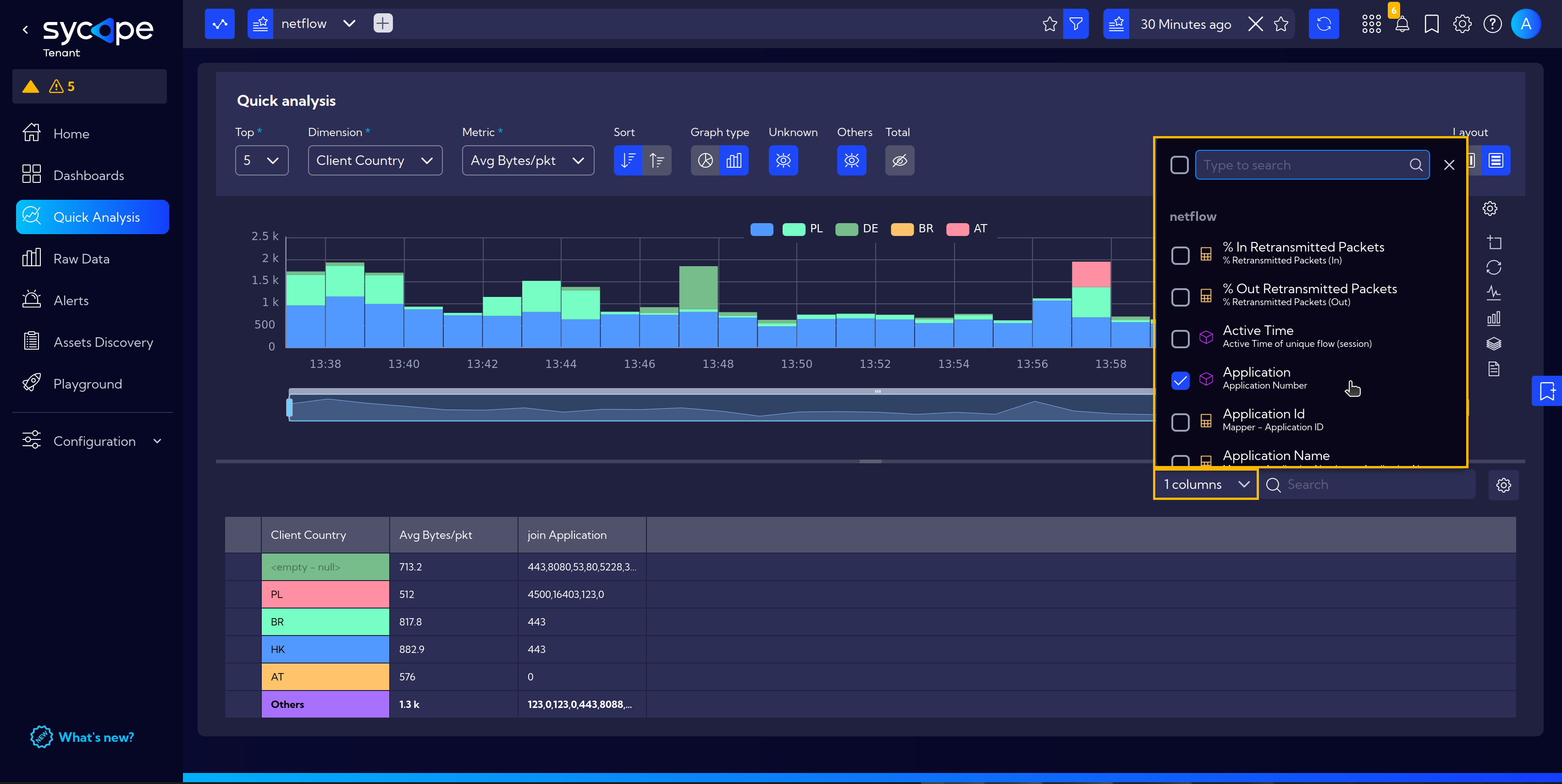Viewport: 1562px width, 784px height.
Task: Click the Type to search field
Action: 1312,165
